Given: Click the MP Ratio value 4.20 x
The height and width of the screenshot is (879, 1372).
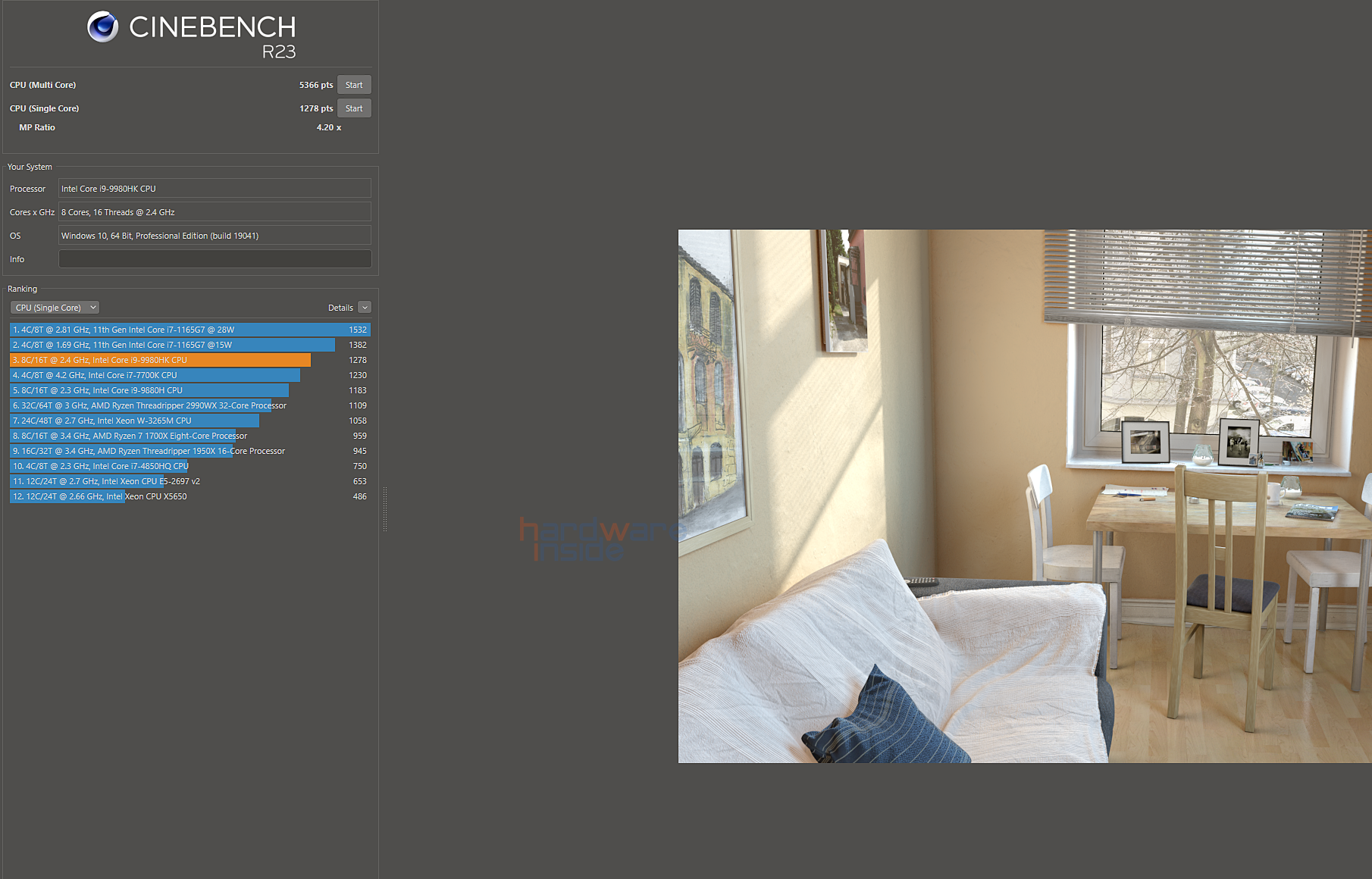Looking at the screenshot, I should 329,127.
